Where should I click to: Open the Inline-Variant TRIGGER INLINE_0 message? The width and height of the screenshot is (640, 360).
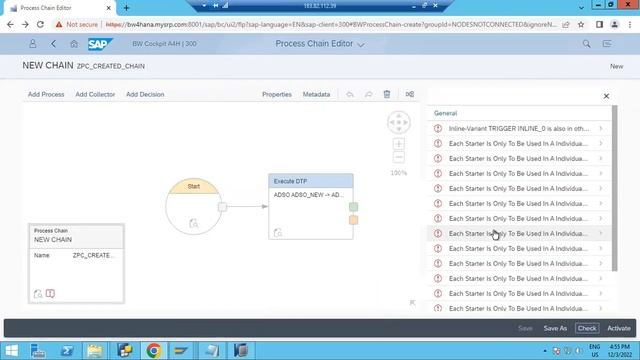pos(519,129)
